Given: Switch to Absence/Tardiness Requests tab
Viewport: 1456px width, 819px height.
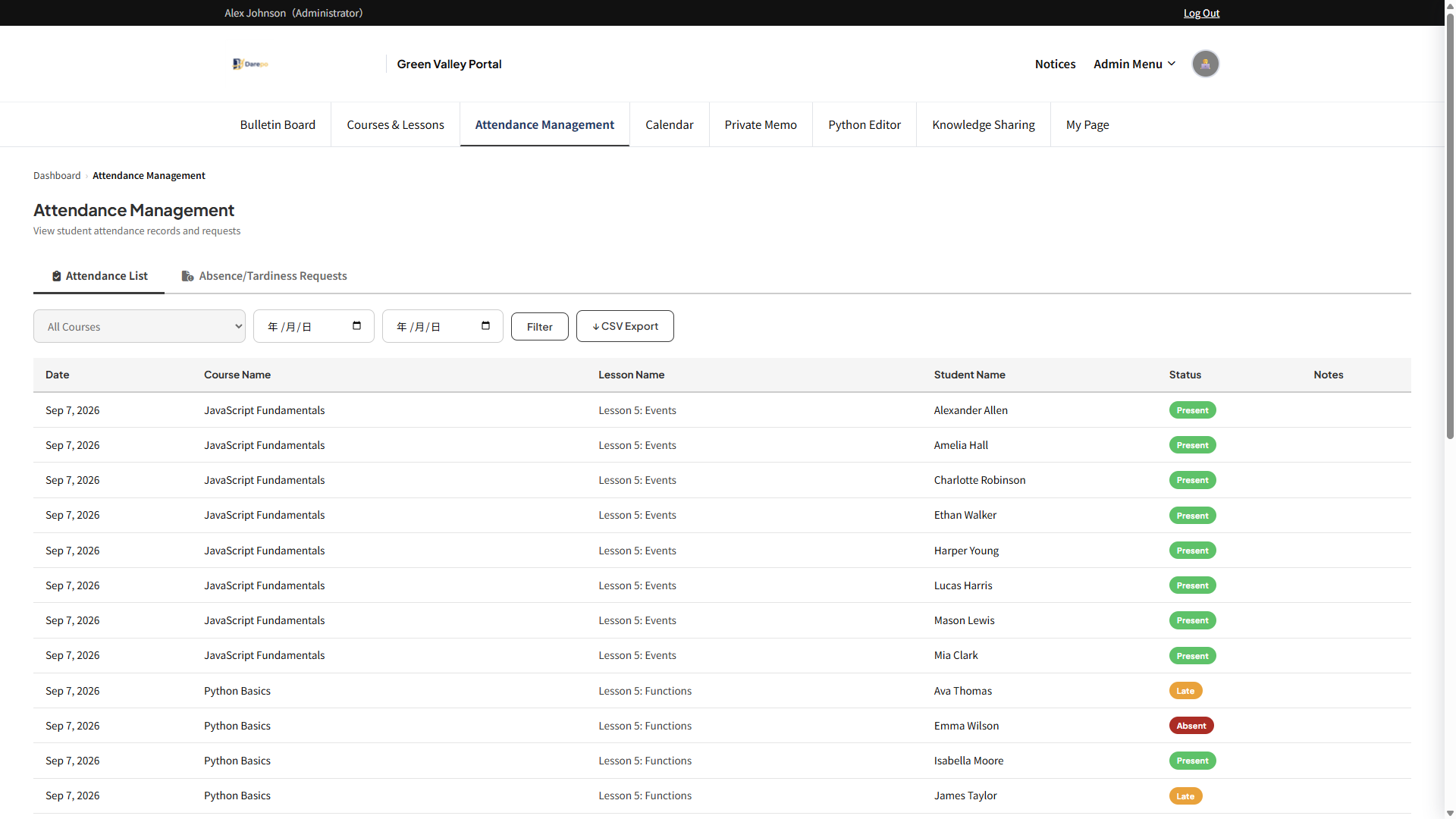Looking at the screenshot, I should tap(265, 276).
